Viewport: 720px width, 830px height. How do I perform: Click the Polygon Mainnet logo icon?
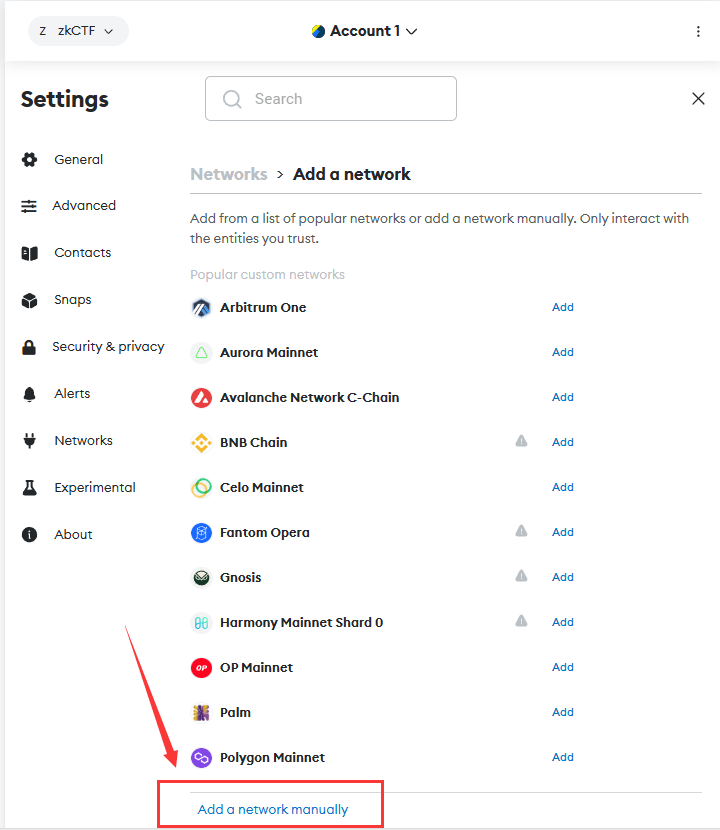pos(201,757)
